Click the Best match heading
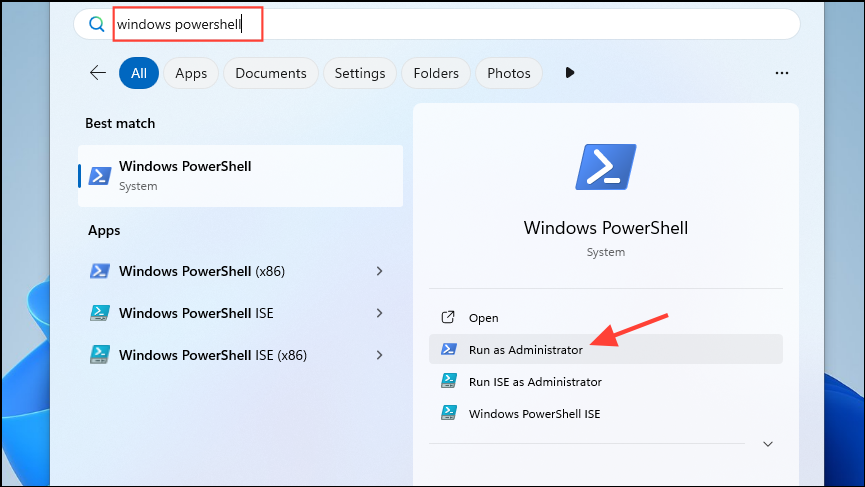 120,124
